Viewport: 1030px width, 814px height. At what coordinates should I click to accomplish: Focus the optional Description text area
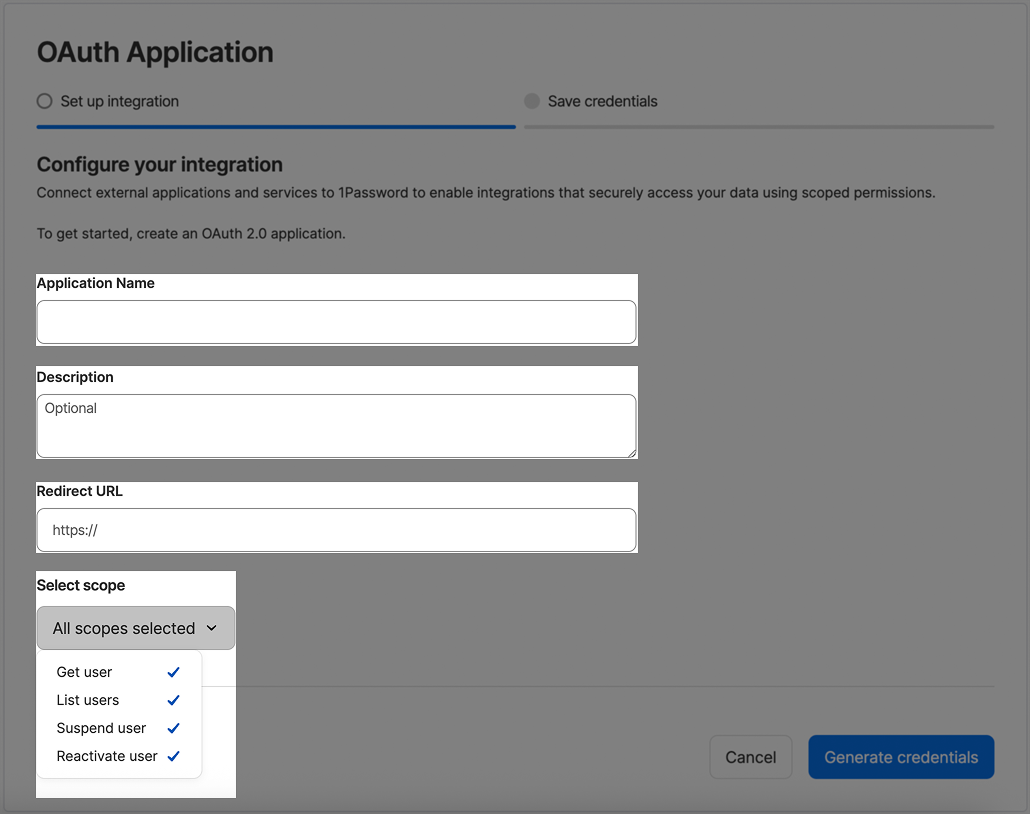pos(336,425)
